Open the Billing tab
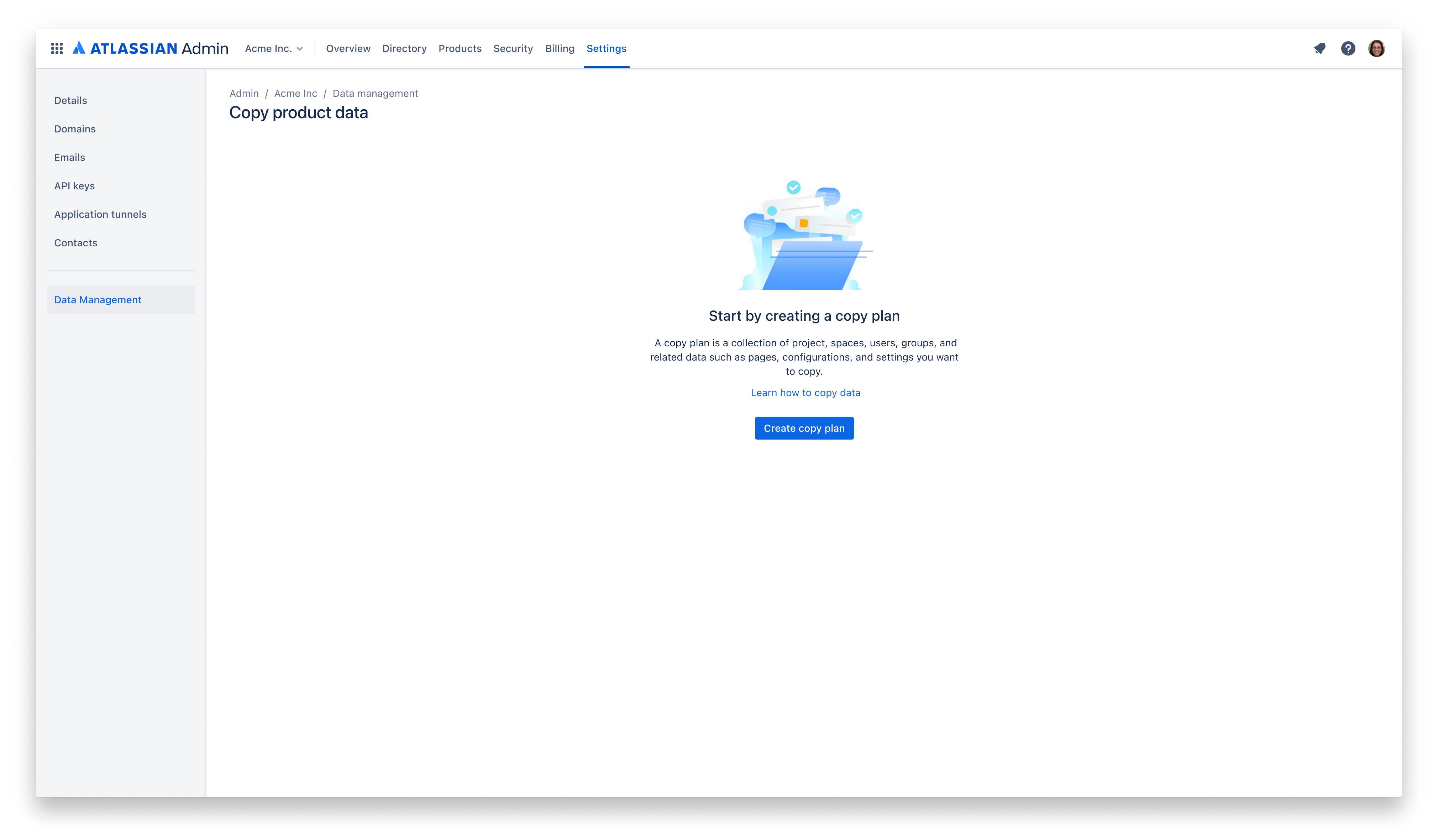Viewport: 1438px width, 840px height. point(560,48)
